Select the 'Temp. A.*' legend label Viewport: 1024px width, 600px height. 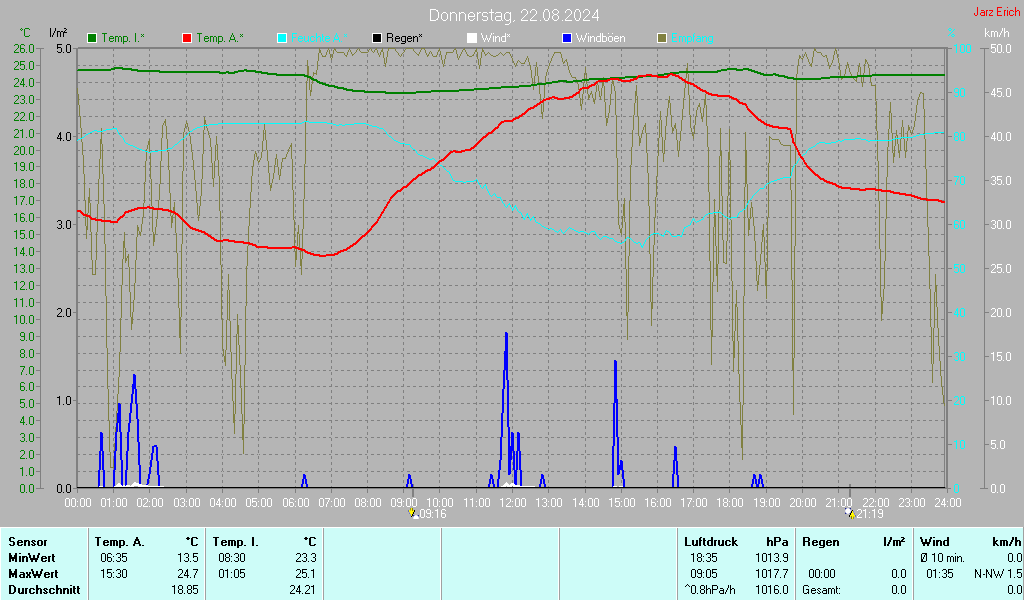pos(219,39)
